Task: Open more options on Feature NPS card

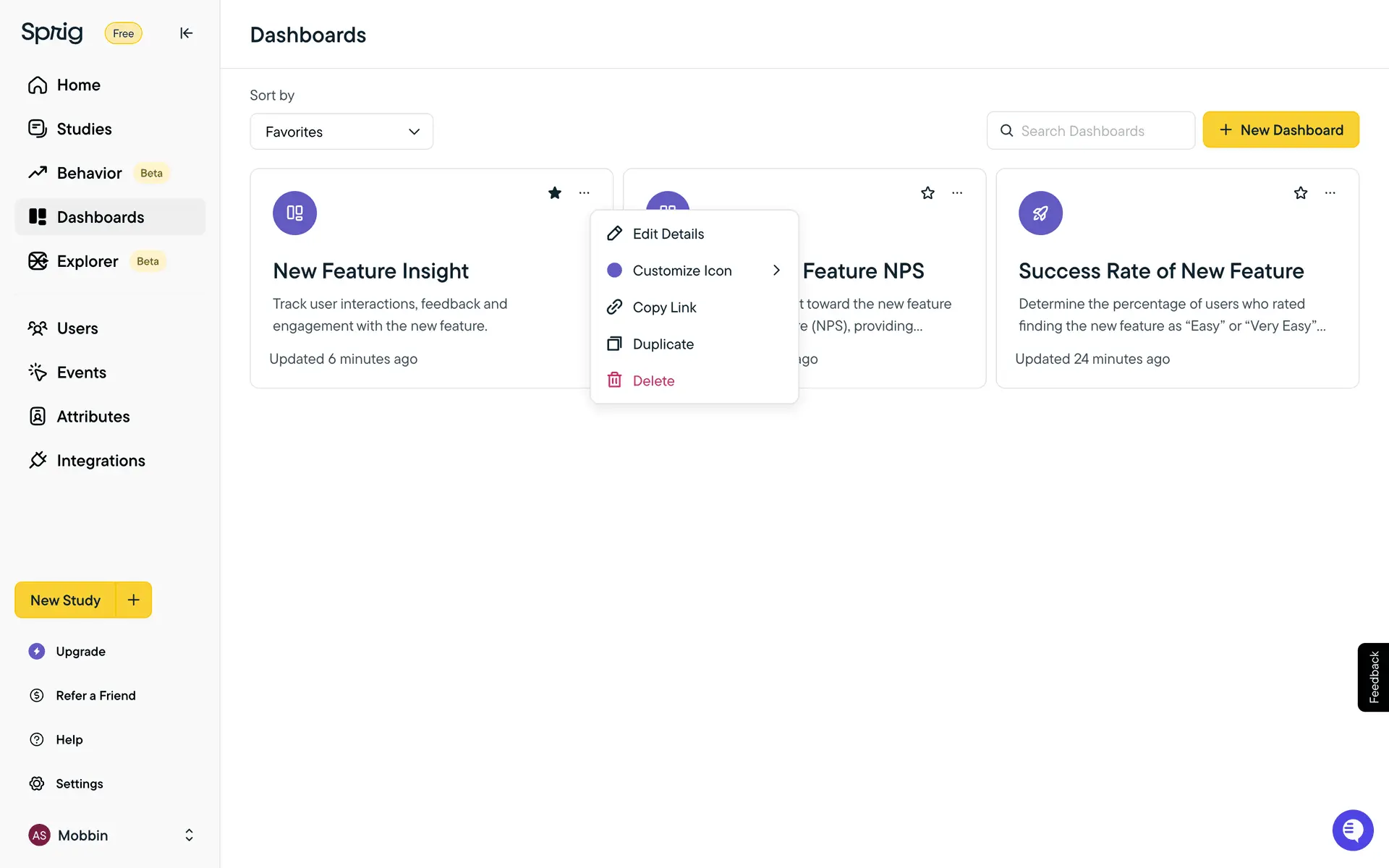Action: click(957, 193)
